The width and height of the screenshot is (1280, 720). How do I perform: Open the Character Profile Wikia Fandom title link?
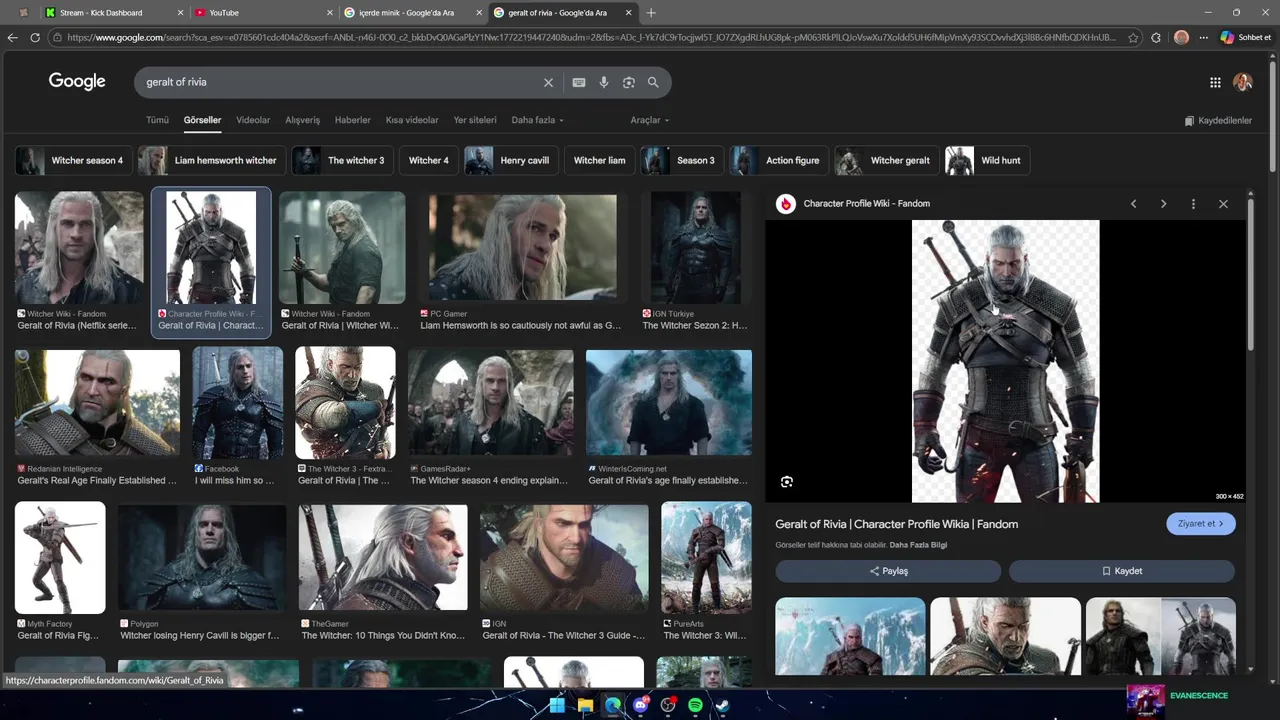tap(896, 524)
